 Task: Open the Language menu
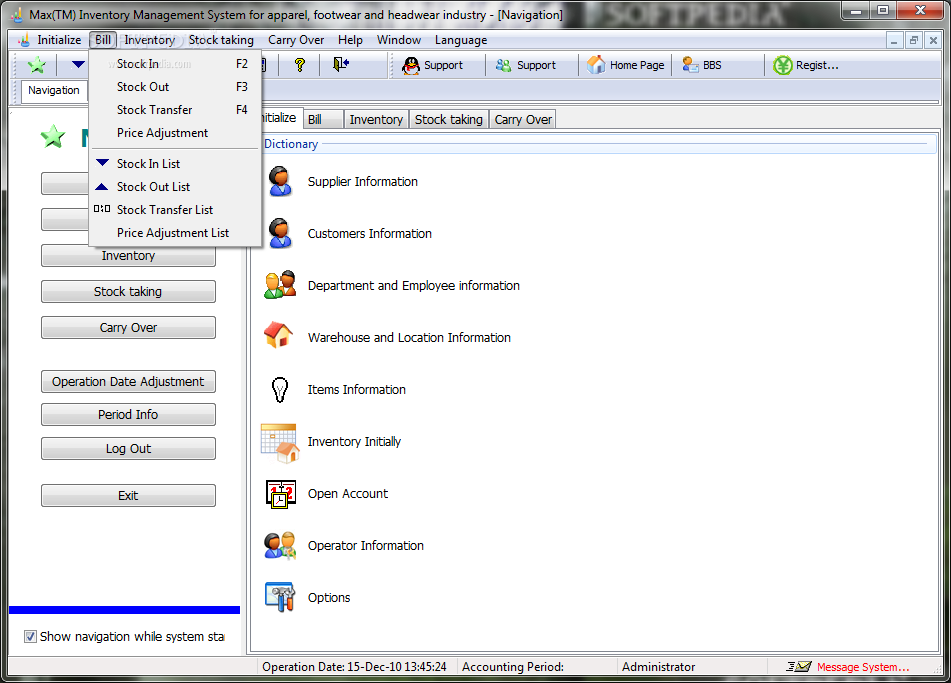pyautogui.click(x=460, y=40)
